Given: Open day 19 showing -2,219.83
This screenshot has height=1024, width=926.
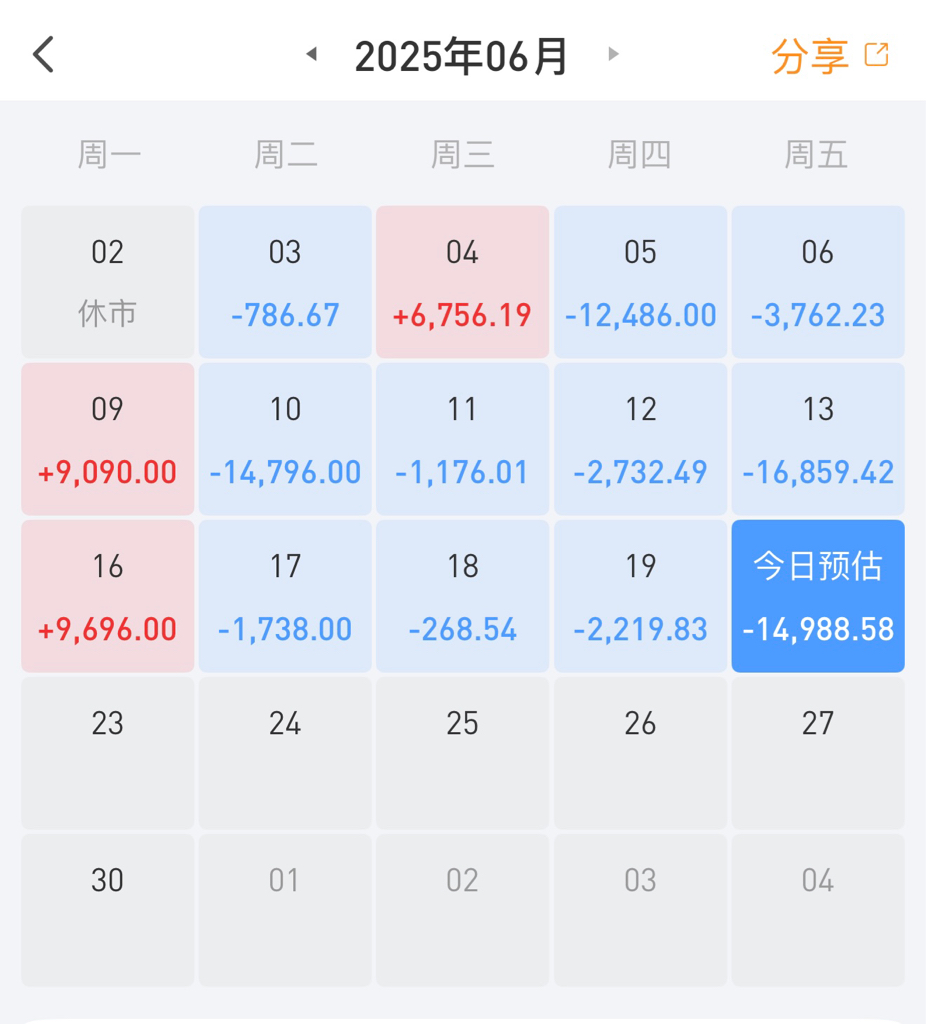Looking at the screenshot, I should coord(641,596).
